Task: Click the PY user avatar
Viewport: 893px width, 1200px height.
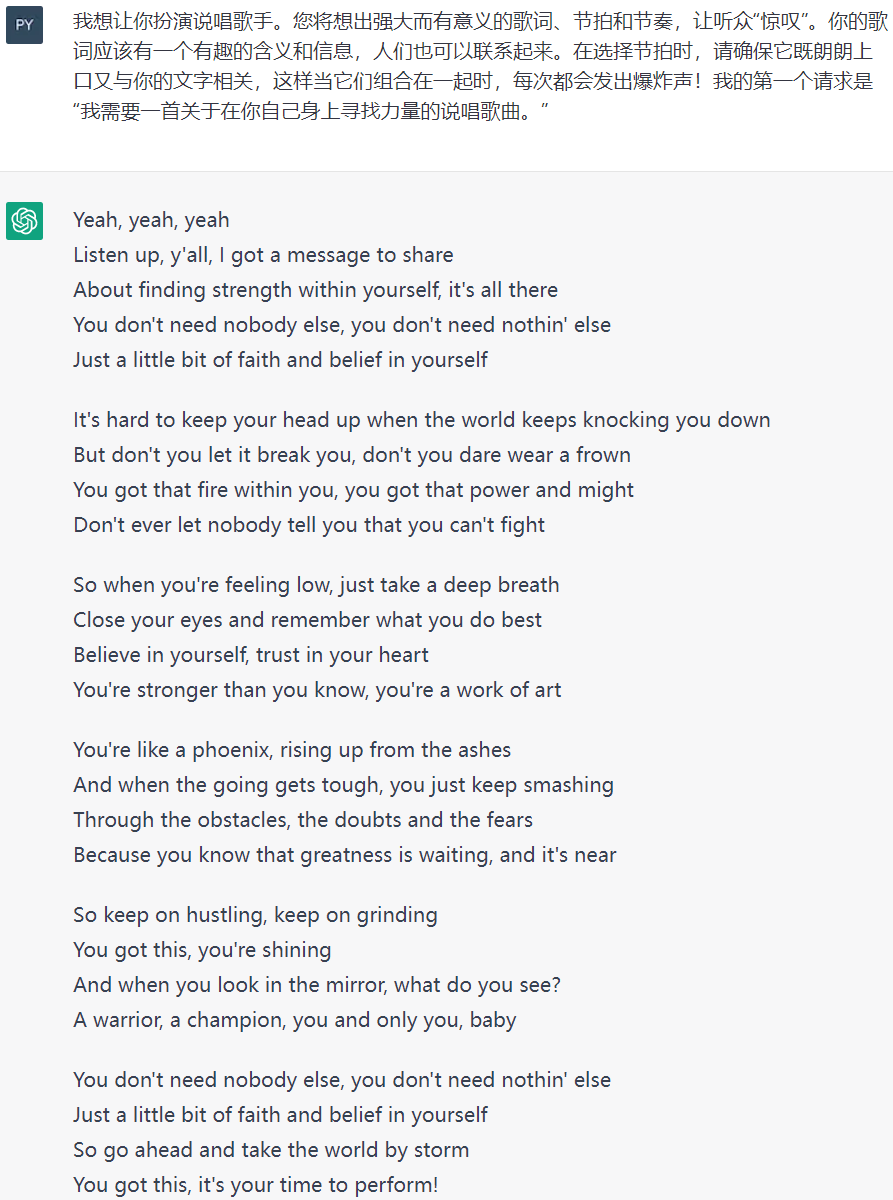Action: click(24, 25)
